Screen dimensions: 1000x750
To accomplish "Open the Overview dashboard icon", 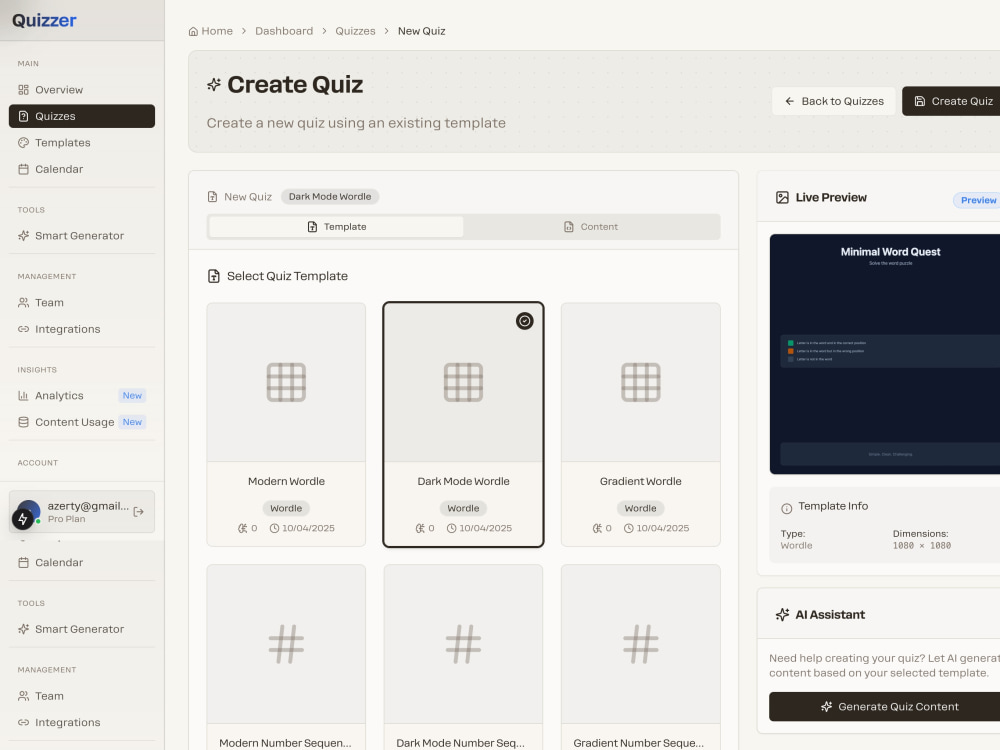I will (x=24, y=90).
